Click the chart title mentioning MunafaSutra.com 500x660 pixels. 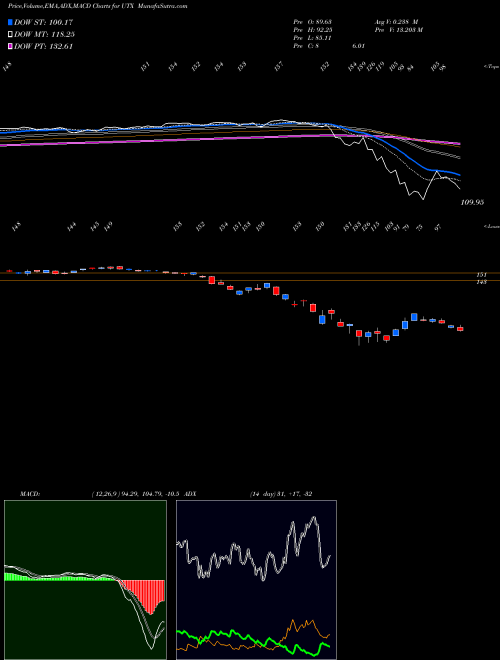[98, 6]
